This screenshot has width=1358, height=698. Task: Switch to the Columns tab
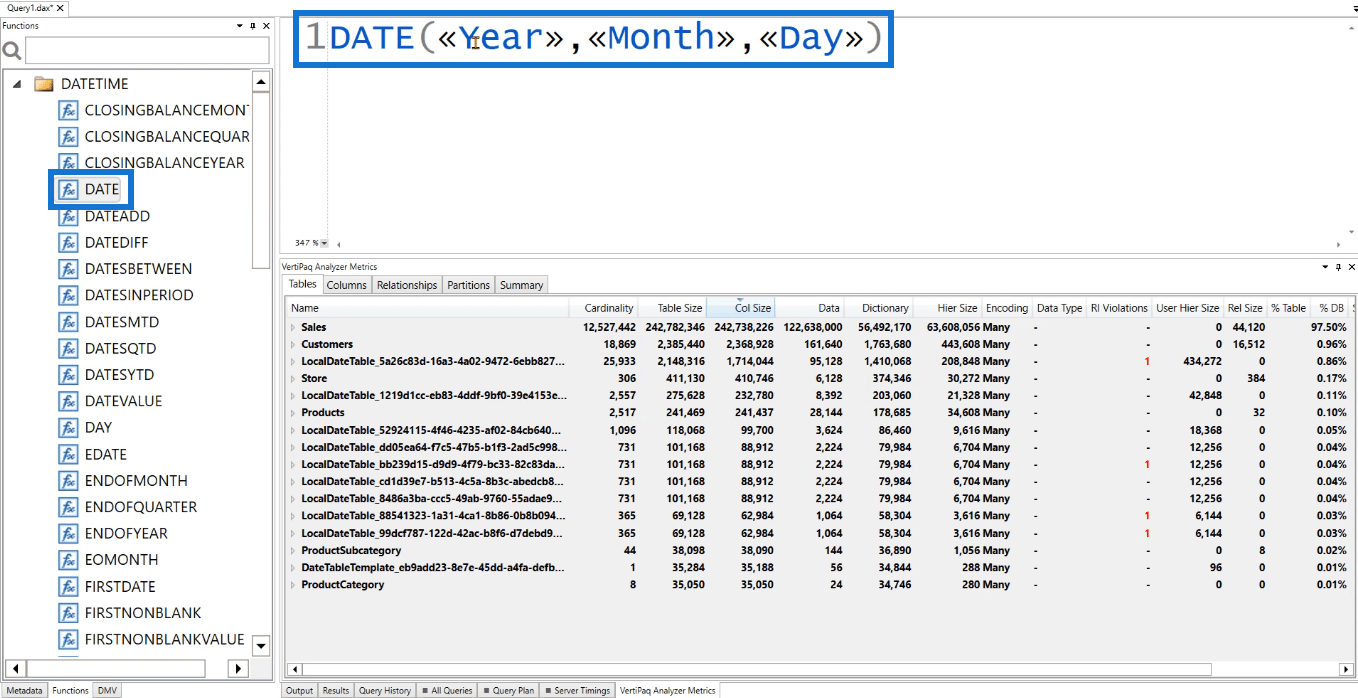347,285
